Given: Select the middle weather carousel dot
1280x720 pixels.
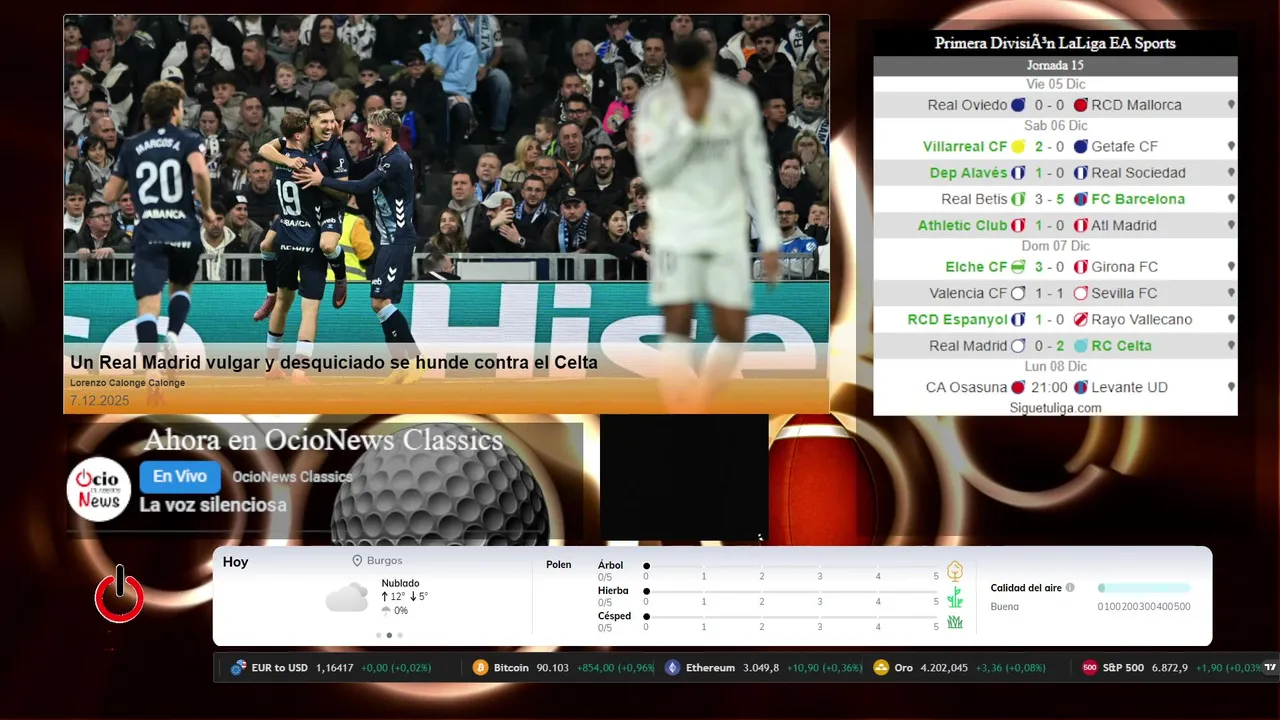Looking at the screenshot, I should tap(389, 635).
